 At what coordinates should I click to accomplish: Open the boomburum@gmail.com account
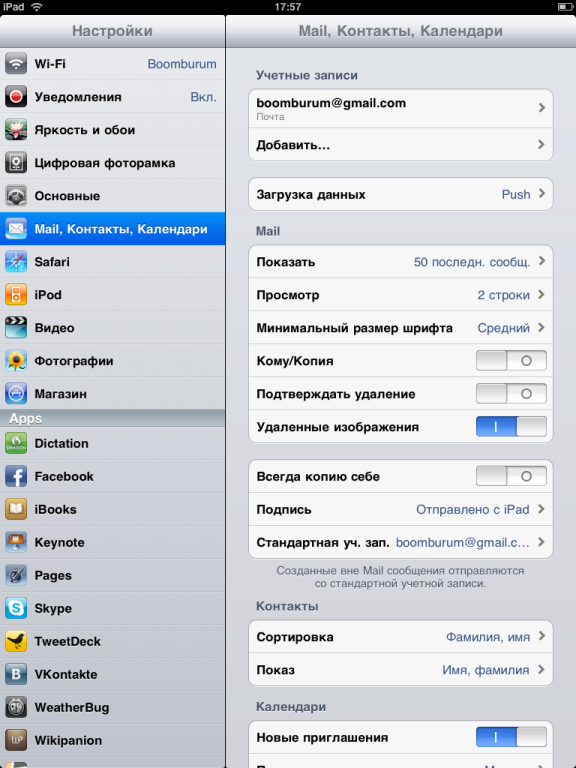(401, 108)
